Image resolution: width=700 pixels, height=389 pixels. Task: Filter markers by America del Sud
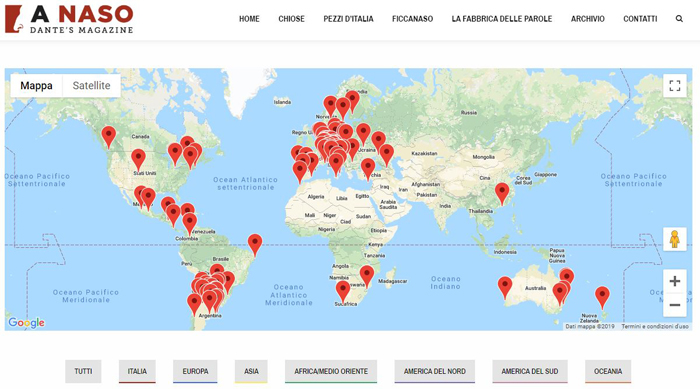[529, 371]
